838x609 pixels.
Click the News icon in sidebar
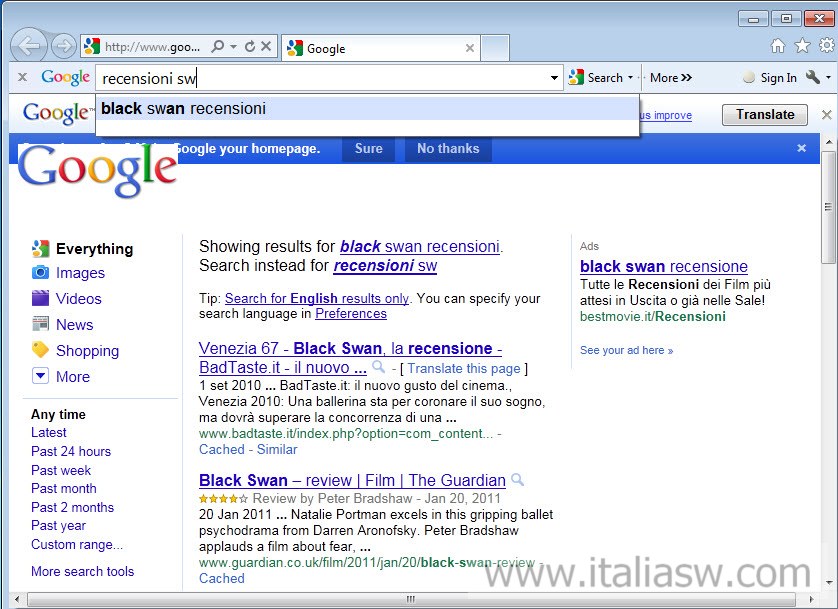pos(40,324)
